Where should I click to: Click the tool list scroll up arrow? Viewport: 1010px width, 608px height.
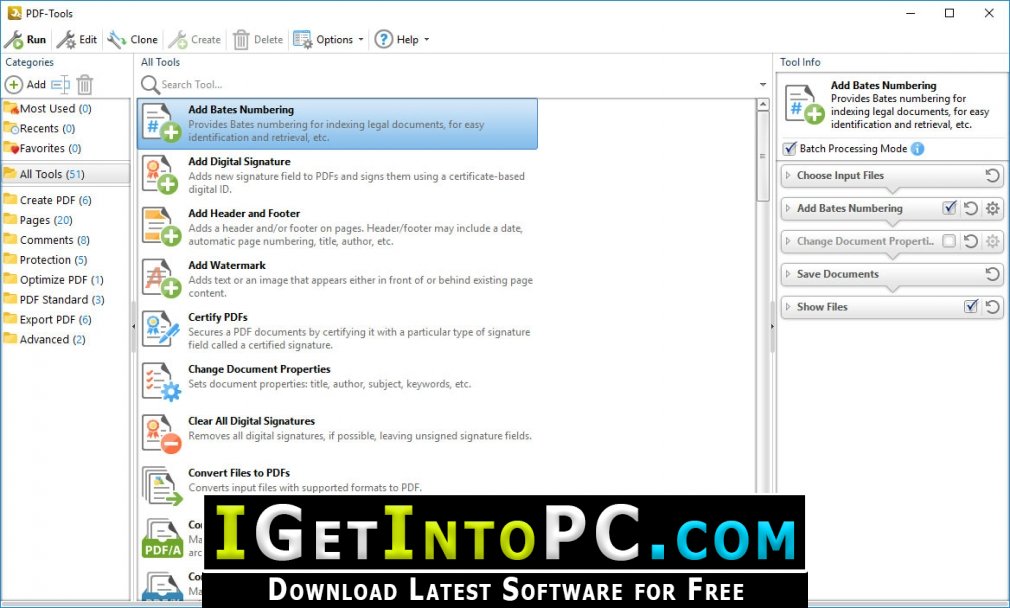[763, 104]
